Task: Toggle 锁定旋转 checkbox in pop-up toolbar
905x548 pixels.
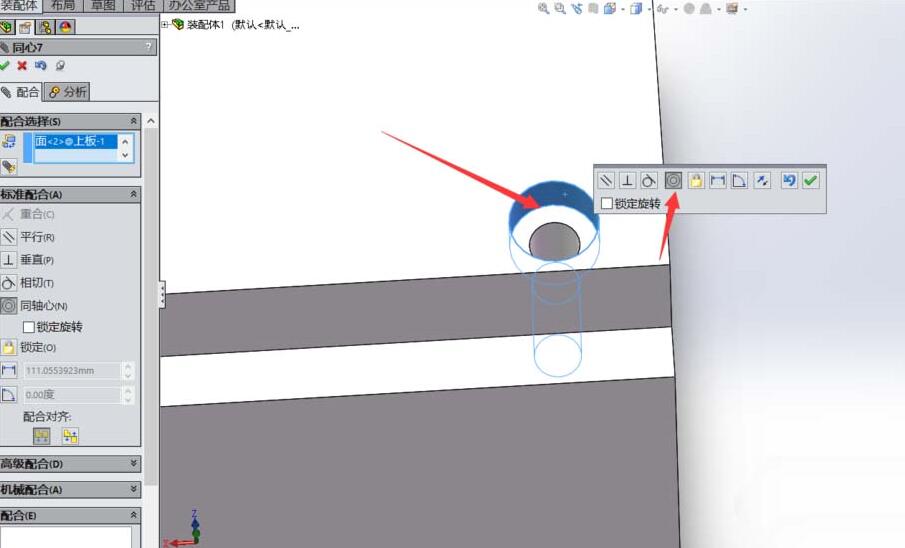Action: pyautogui.click(x=607, y=203)
